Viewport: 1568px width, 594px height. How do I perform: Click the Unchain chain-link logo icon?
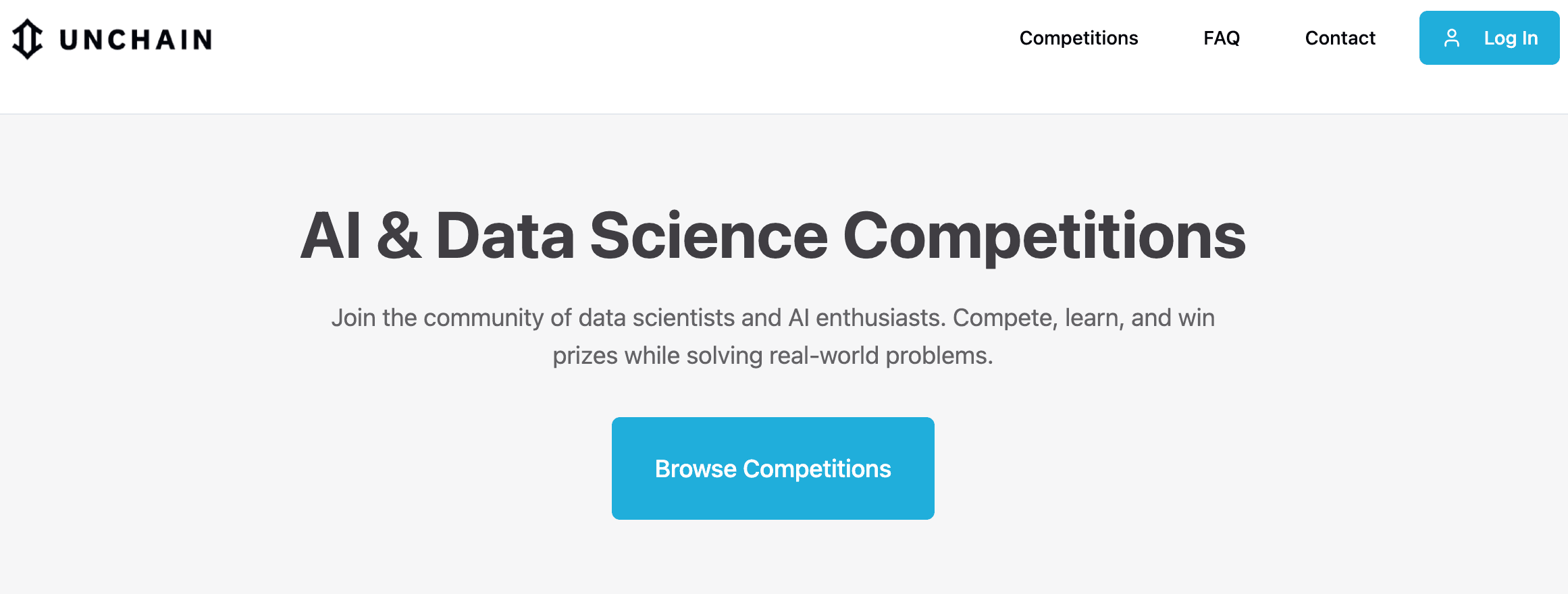click(28, 39)
